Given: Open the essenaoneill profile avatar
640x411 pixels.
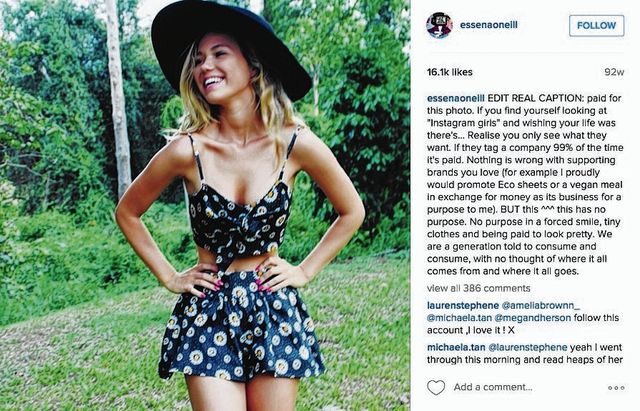Looking at the screenshot, I should 439,25.
